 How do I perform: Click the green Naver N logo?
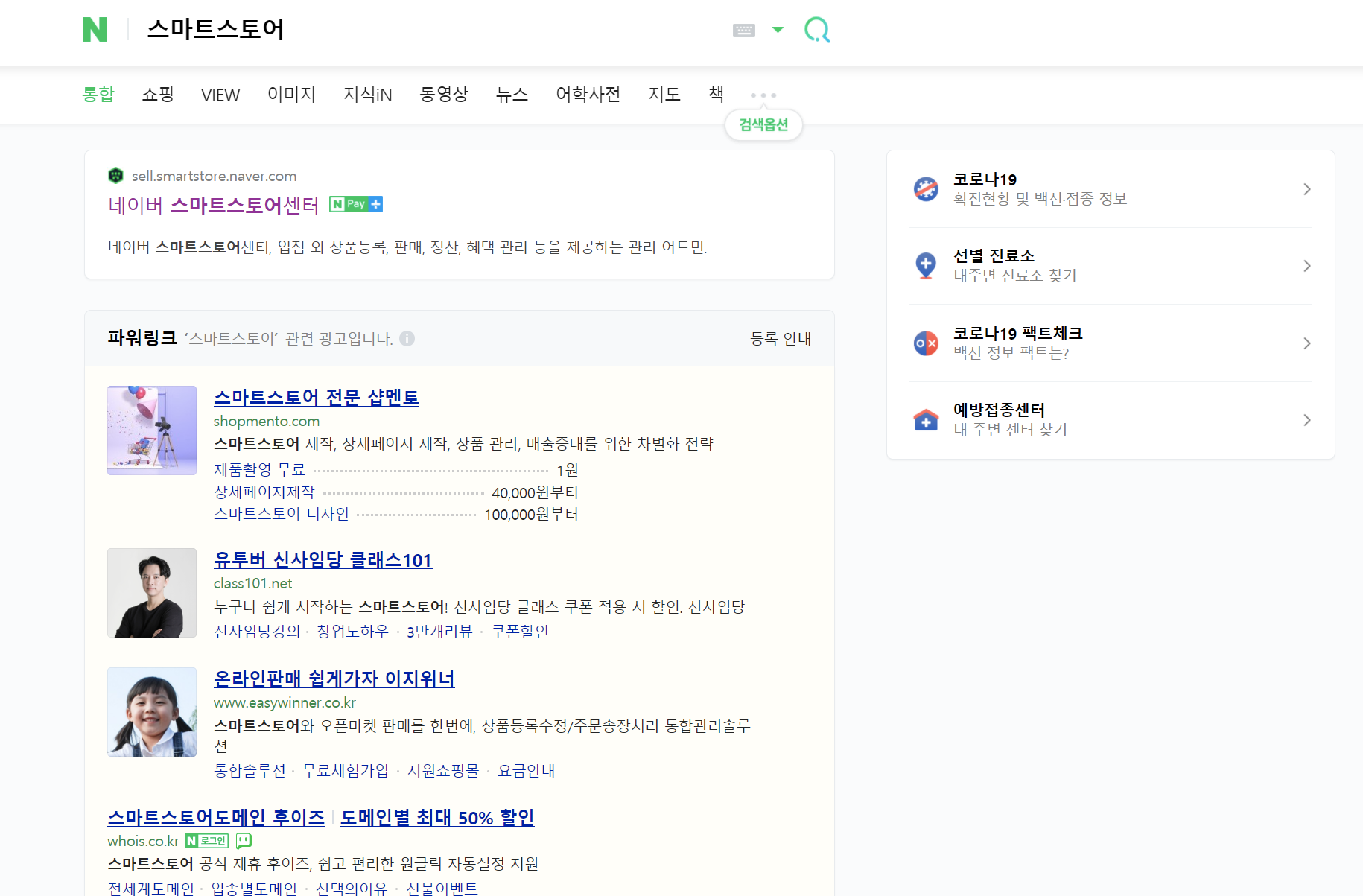tap(95, 30)
